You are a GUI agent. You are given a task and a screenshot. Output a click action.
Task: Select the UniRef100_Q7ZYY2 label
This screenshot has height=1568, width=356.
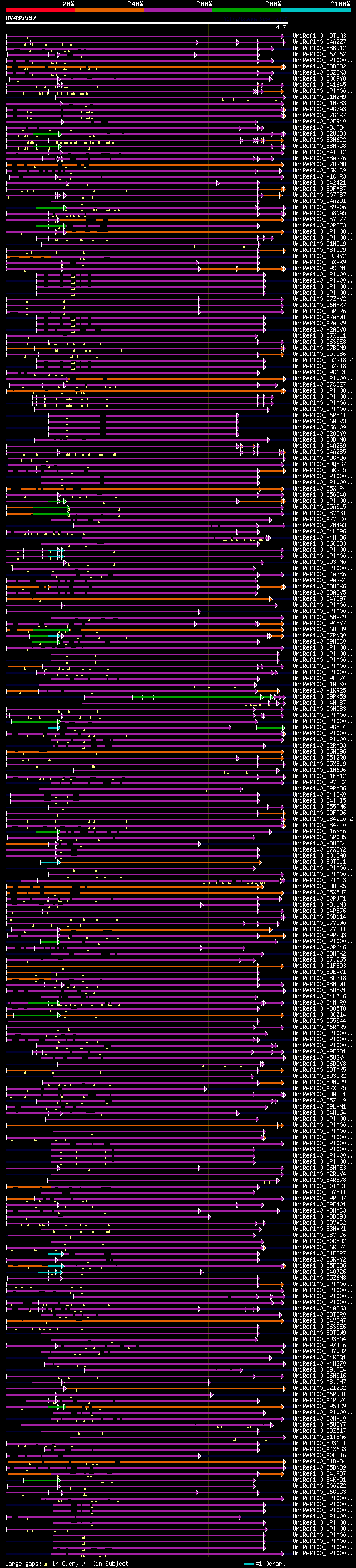pyautogui.click(x=319, y=299)
